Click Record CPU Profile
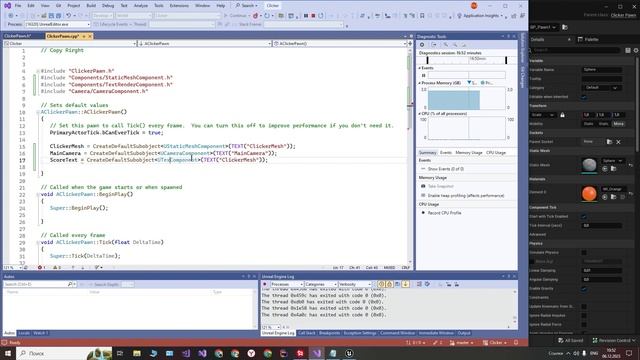The width and height of the screenshot is (640, 360). coord(444,213)
